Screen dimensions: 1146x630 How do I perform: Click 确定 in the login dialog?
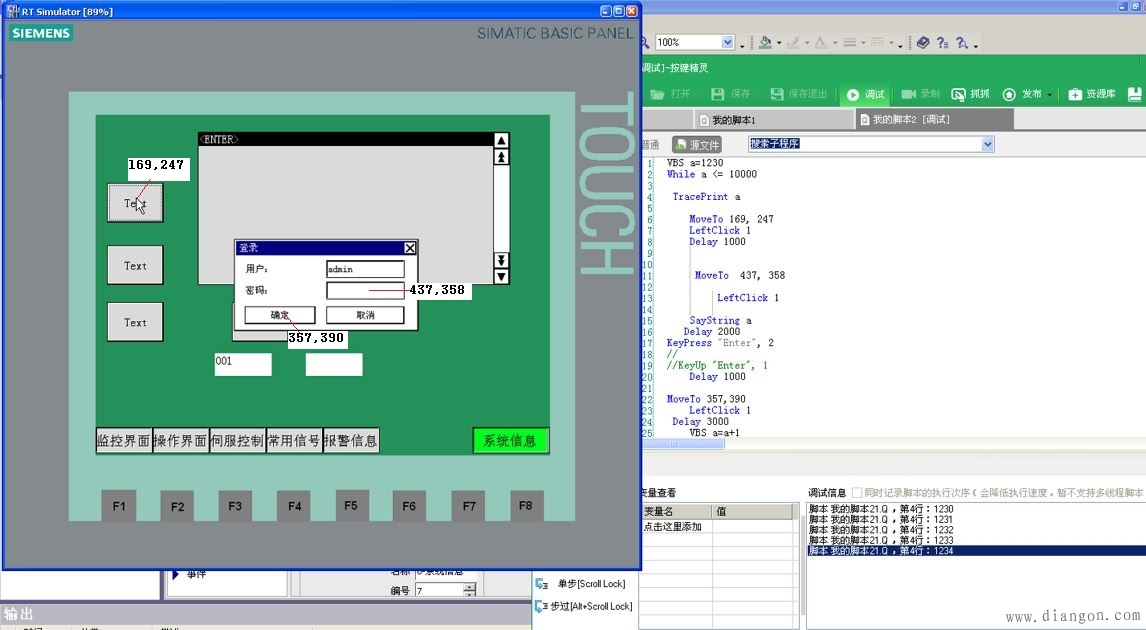[279, 315]
